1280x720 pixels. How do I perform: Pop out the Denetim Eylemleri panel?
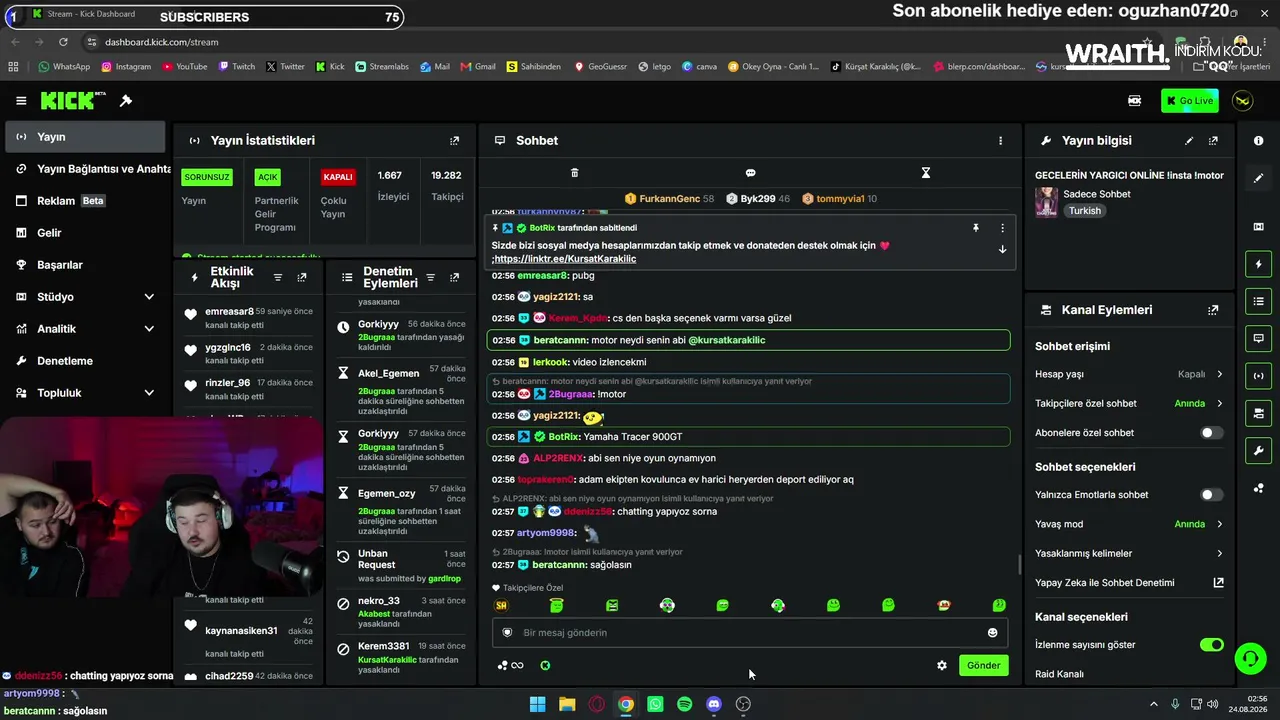coord(454,277)
